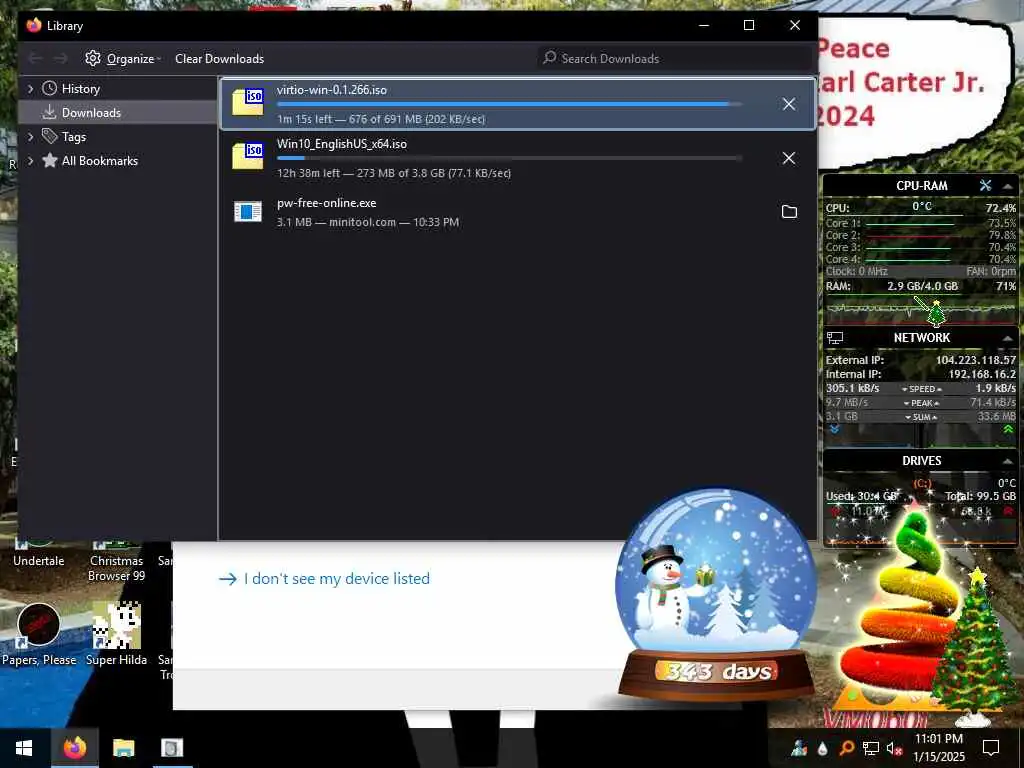Cancel the Win10_EnglishUS_x64.iso download
The image size is (1024, 768).
tap(789, 158)
